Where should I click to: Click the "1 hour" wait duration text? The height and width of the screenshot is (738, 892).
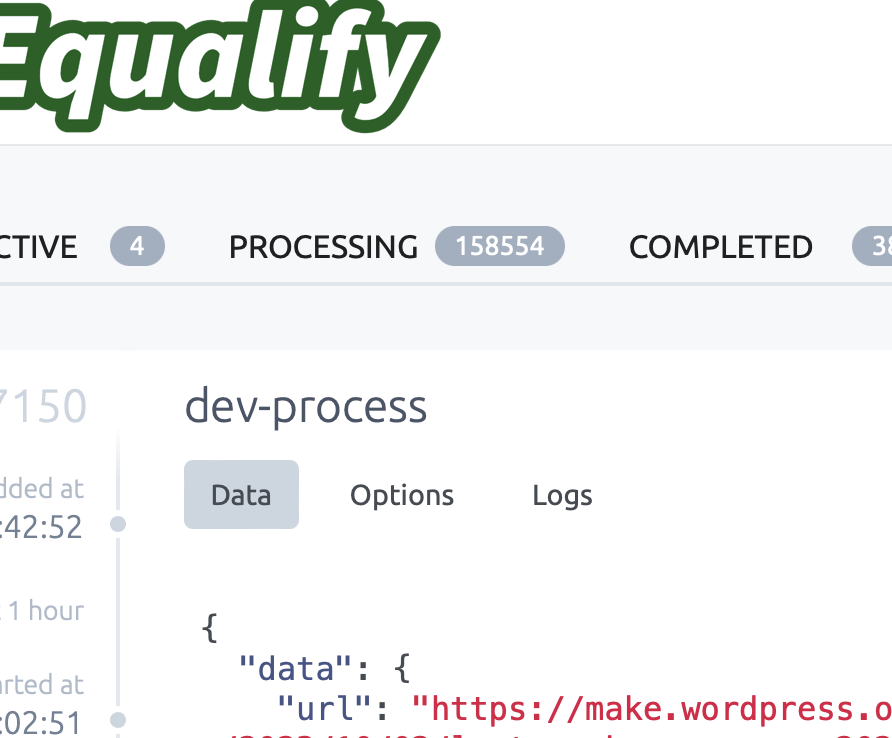tap(46, 611)
